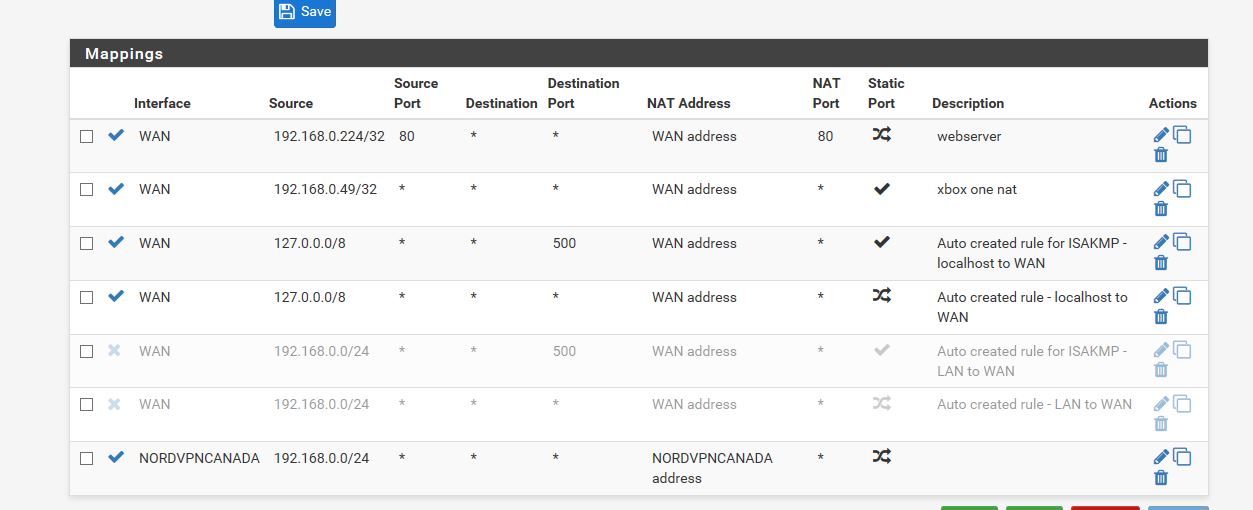Edit the xbox one nat mapping
The height and width of the screenshot is (510, 1253).
point(1161,188)
